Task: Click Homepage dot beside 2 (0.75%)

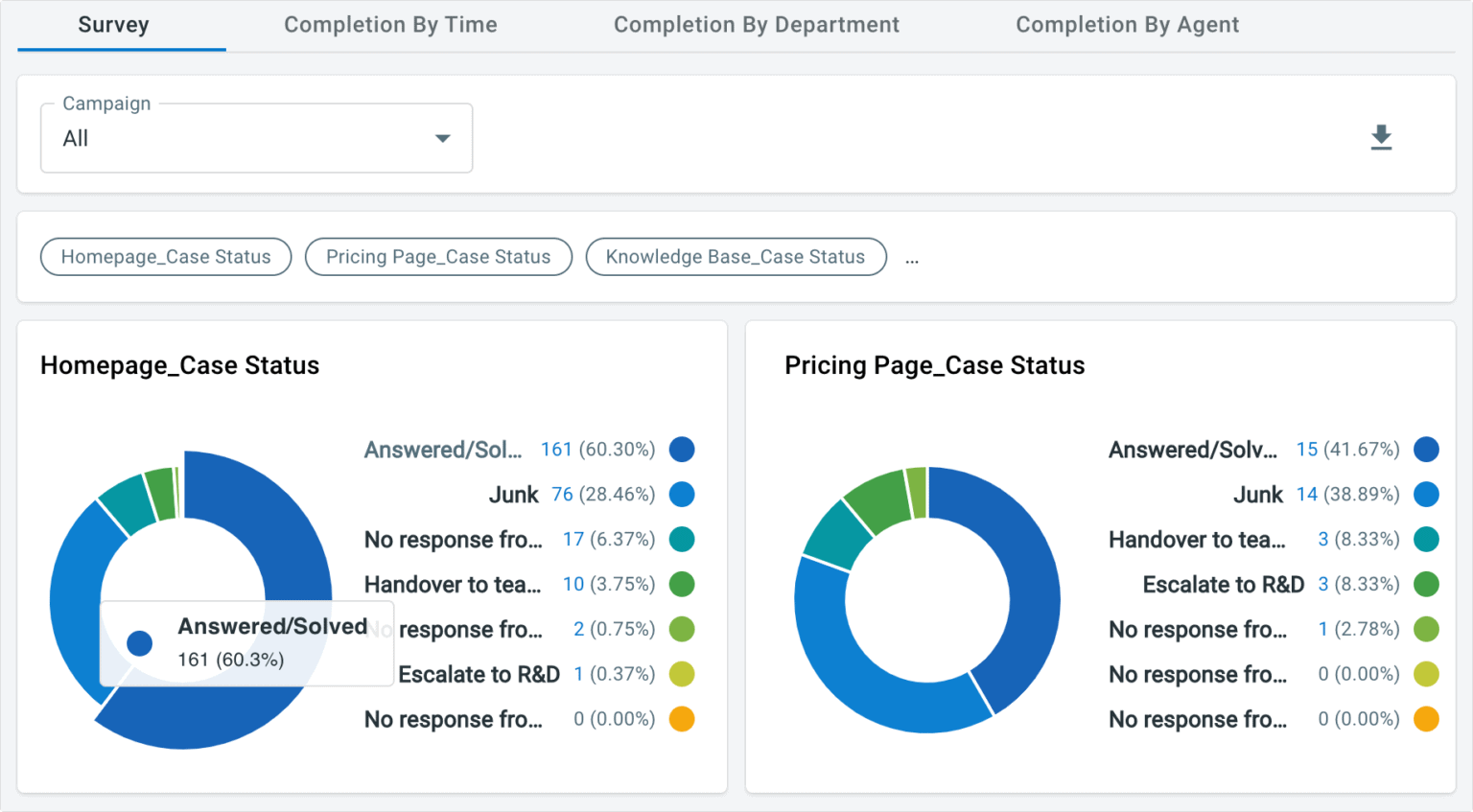Action: pyautogui.click(x=682, y=629)
